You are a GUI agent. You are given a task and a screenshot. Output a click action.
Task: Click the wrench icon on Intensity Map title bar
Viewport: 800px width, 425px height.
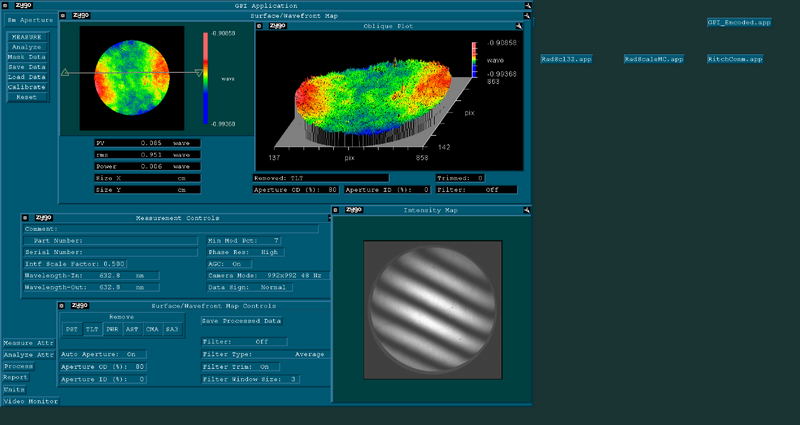[527, 210]
